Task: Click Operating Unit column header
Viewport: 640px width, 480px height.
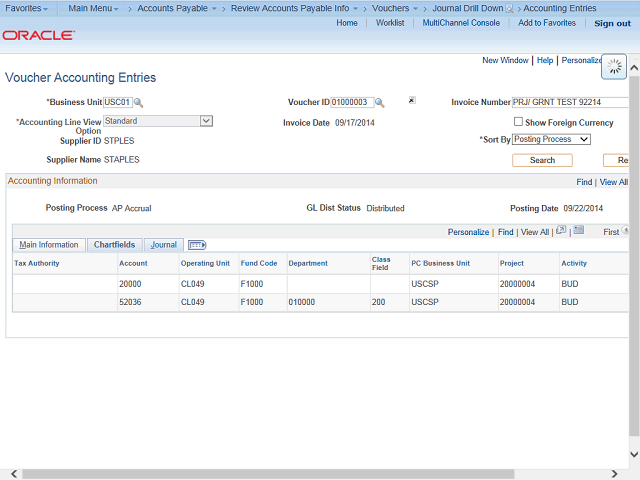Action: tap(205, 263)
